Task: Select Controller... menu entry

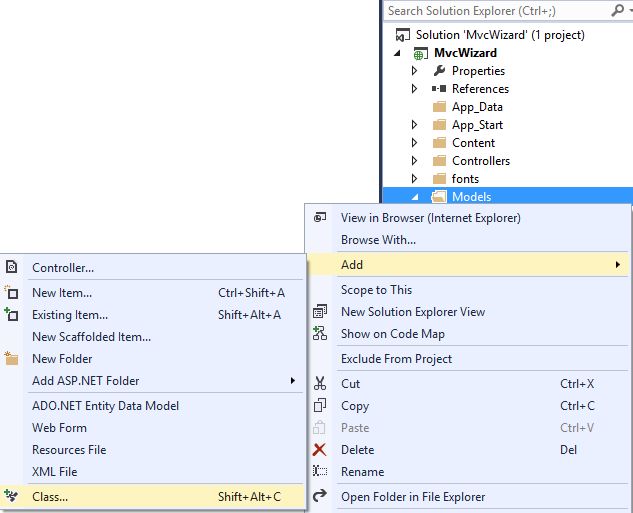Action: [153, 268]
